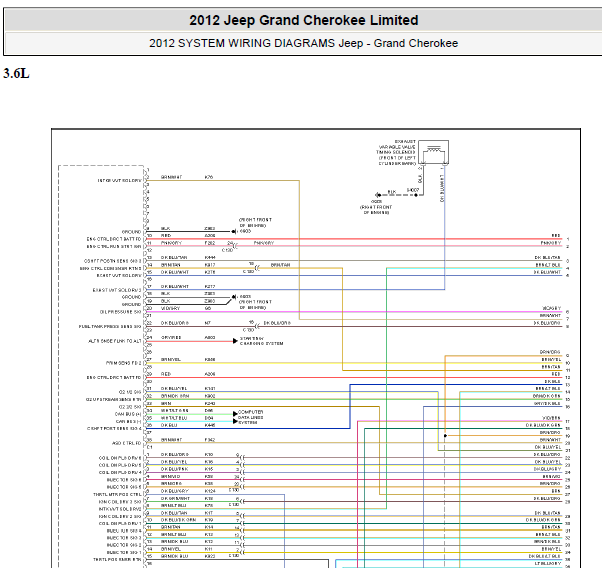Image resolution: width=602 pixels, height=568 pixels.
Task: Click the "FUEL TANK PRESS SENS SIG" pin label
Action: [110, 326]
